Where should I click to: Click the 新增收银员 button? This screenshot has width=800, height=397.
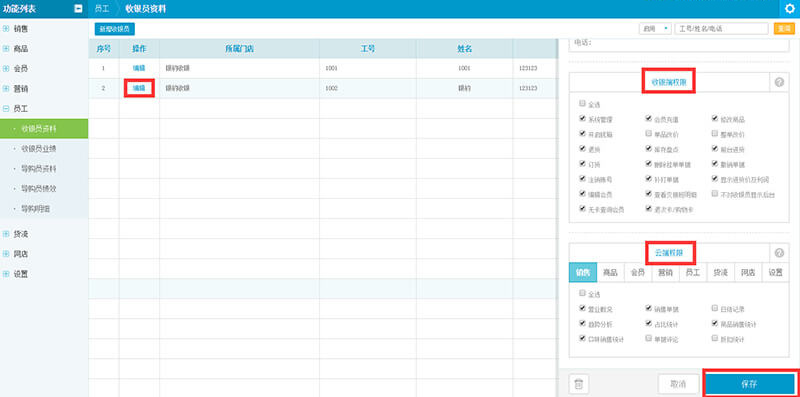(115, 29)
